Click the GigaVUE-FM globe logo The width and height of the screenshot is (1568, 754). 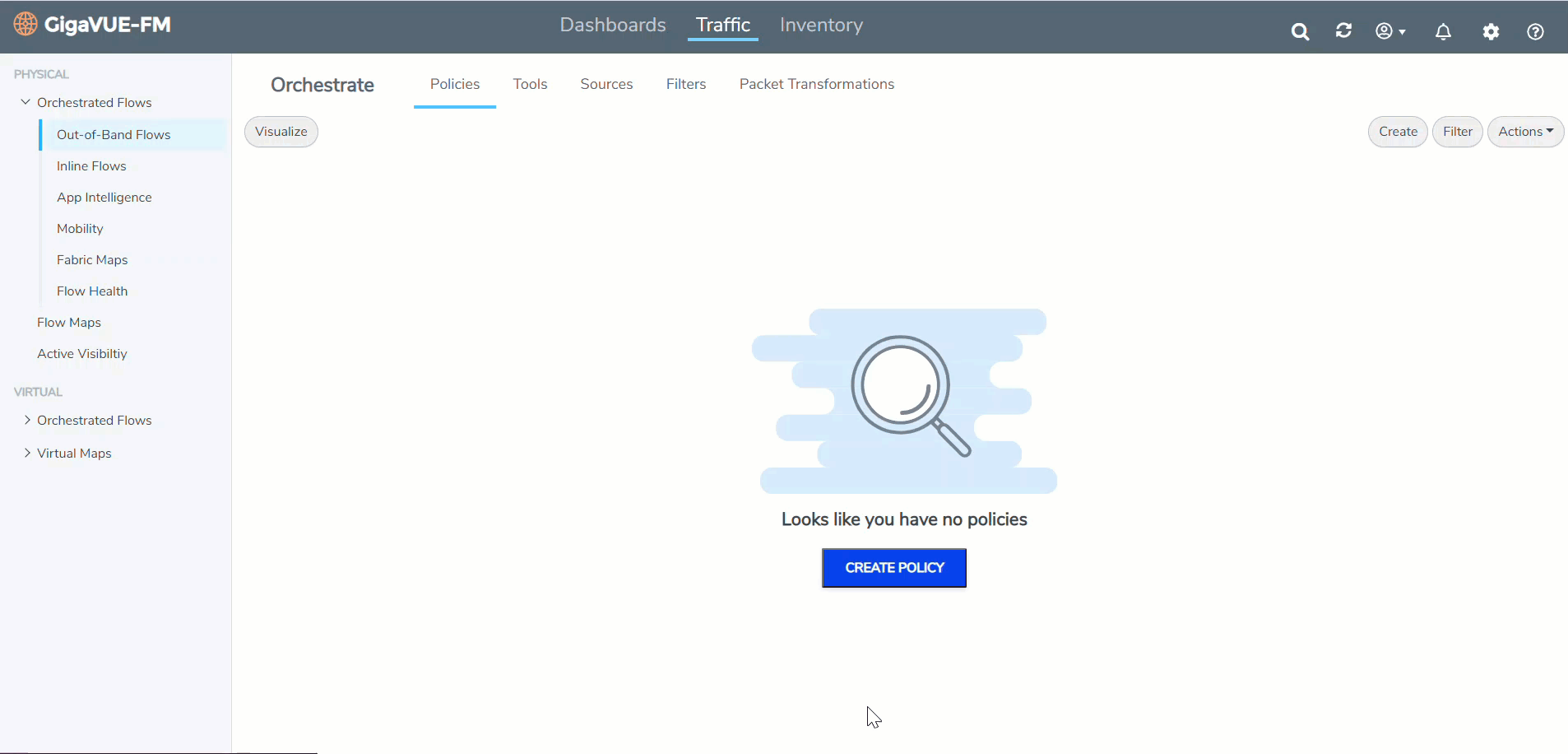tap(26, 25)
